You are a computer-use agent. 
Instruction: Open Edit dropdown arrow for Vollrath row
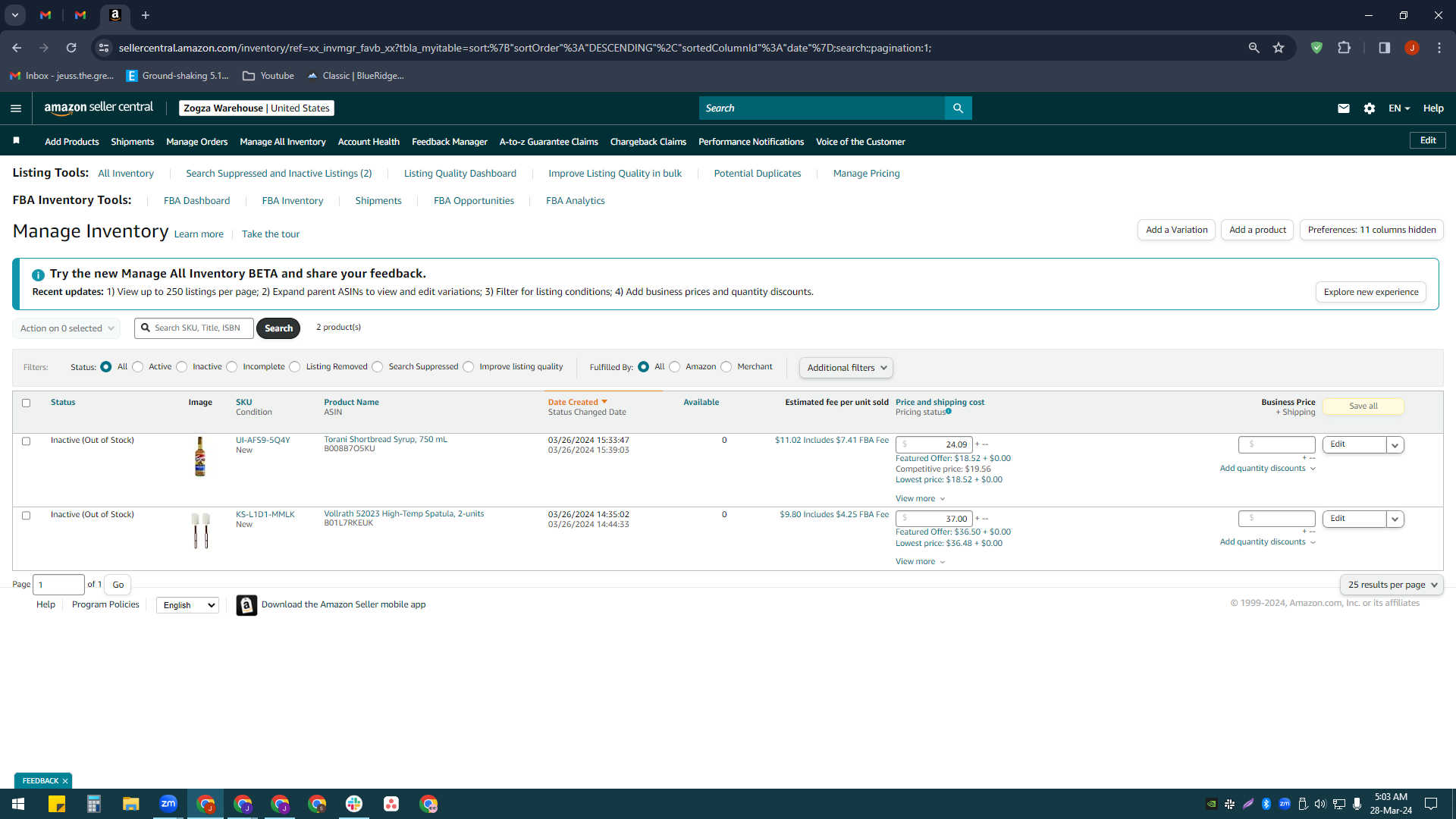(x=1395, y=519)
